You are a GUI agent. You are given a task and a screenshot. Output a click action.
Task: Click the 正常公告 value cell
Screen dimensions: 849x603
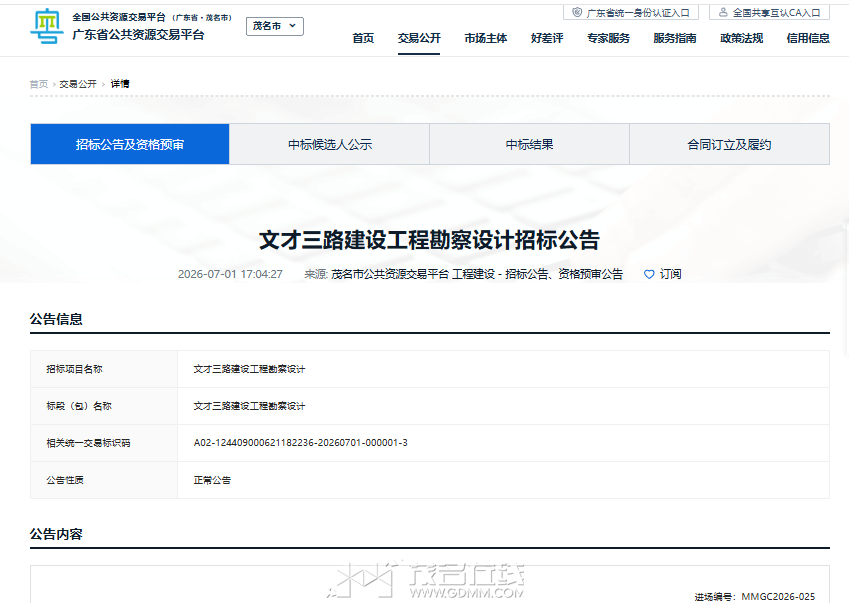point(504,480)
